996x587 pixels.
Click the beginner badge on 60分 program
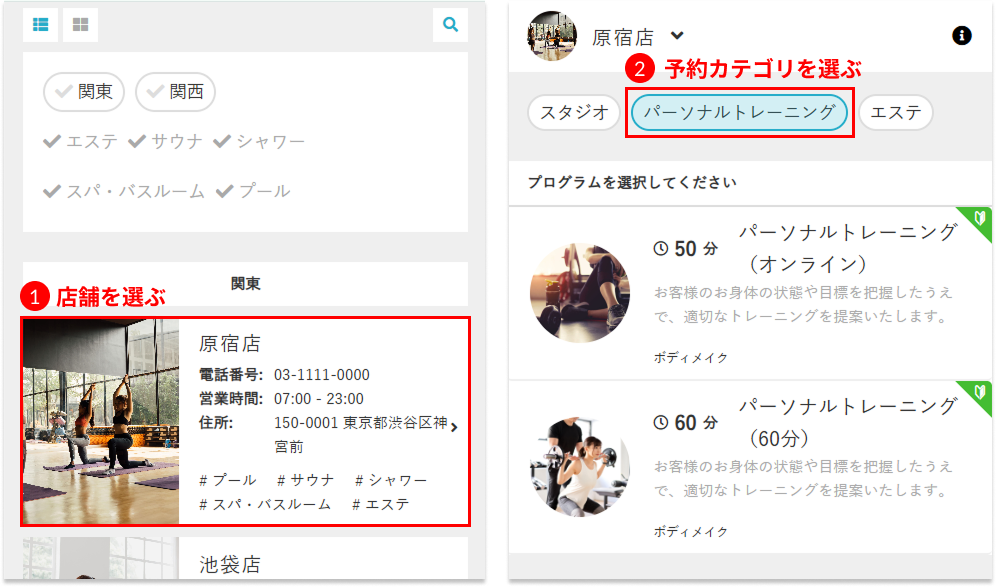pyautogui.click(x=979, y=393)
